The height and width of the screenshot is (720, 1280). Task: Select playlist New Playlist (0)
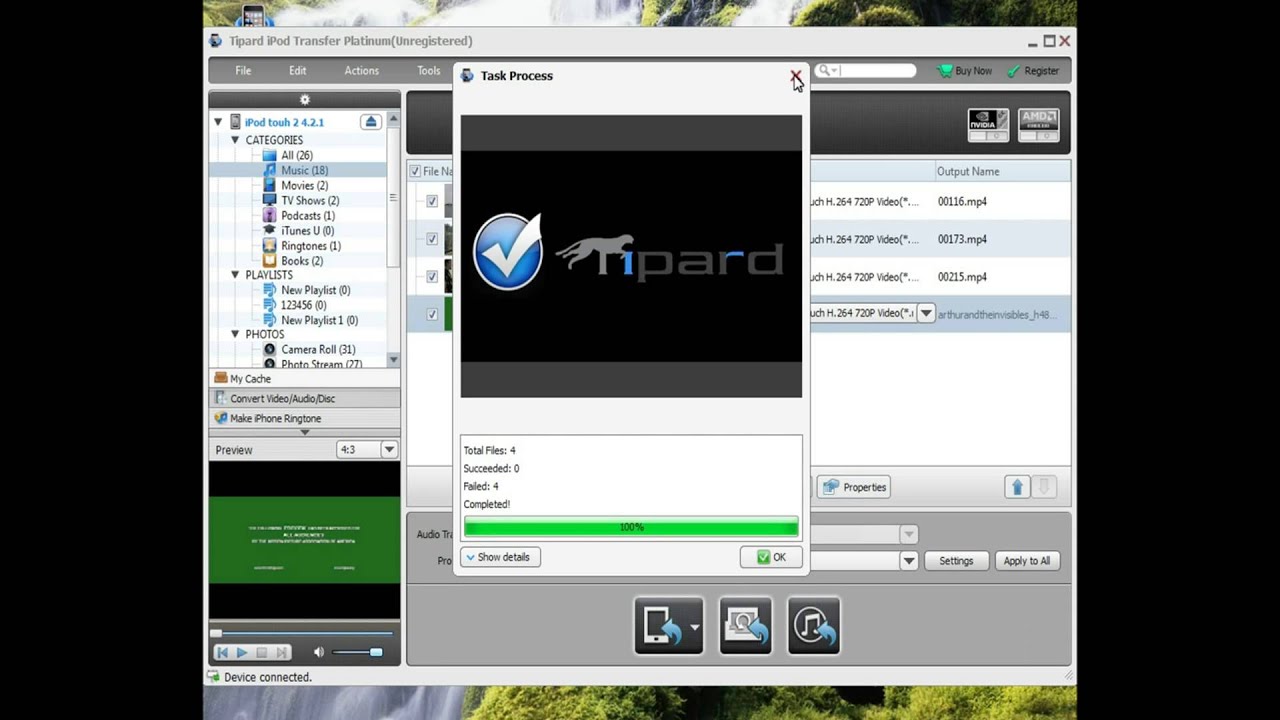(315, 290)
